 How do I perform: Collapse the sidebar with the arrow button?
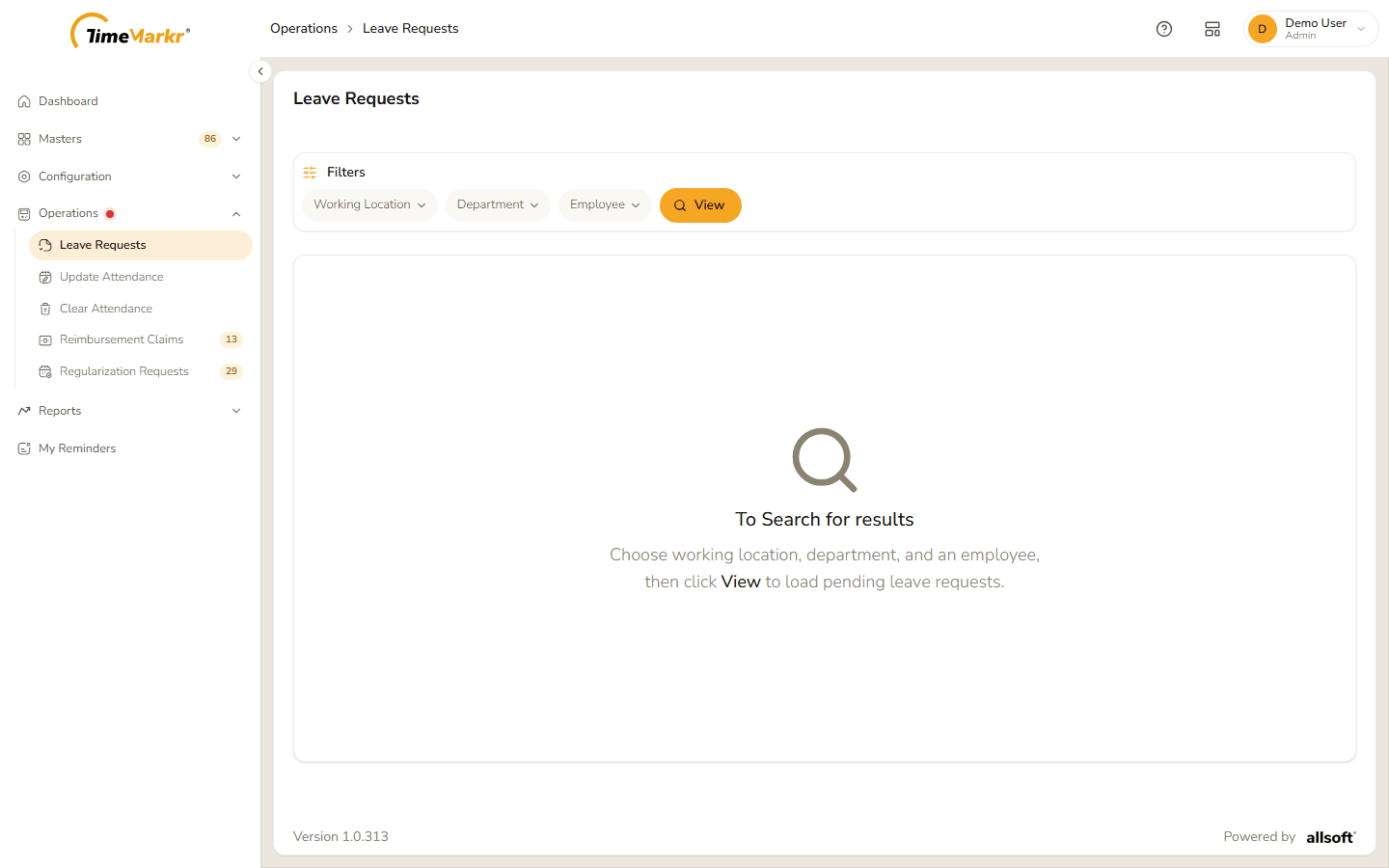click(260, 71)
